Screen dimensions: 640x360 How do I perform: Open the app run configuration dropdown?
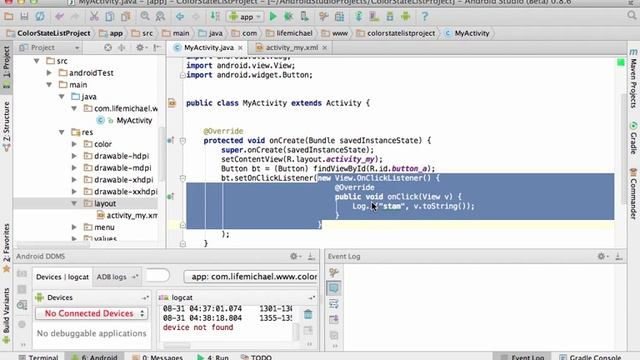pos(245,17)
